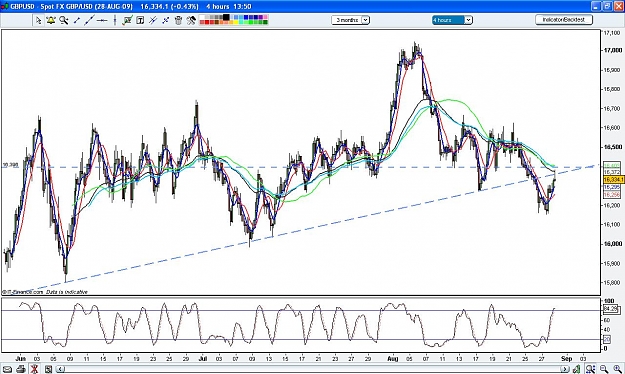Select the blue crossed lines drawing tool
625x374 pixels.
(x=166, y=20)
